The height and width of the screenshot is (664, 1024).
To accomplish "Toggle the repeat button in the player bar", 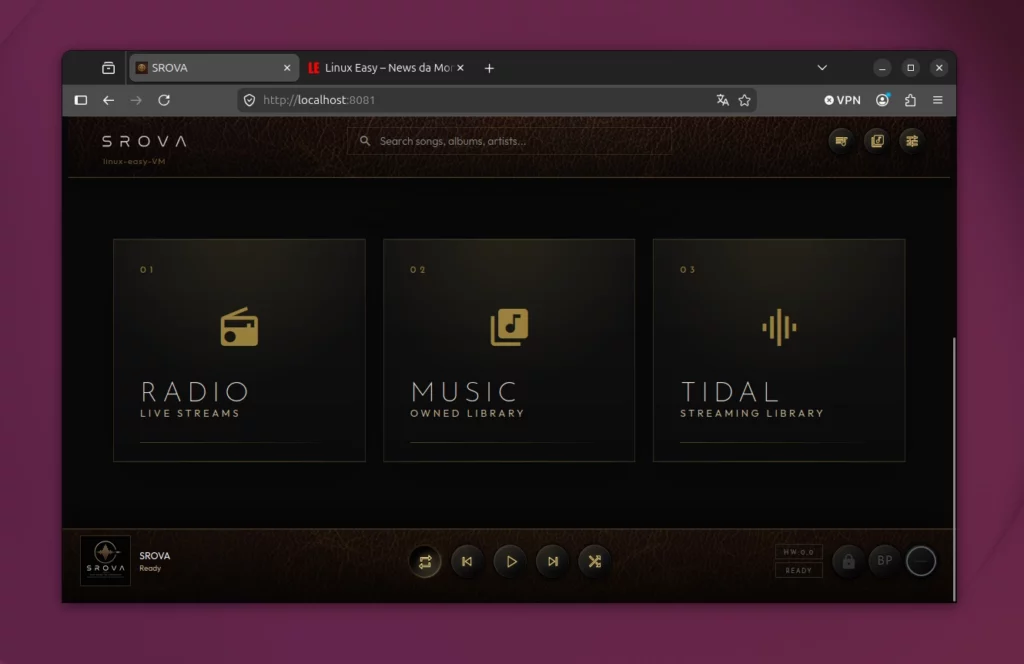I will click(x=424, y=561).
